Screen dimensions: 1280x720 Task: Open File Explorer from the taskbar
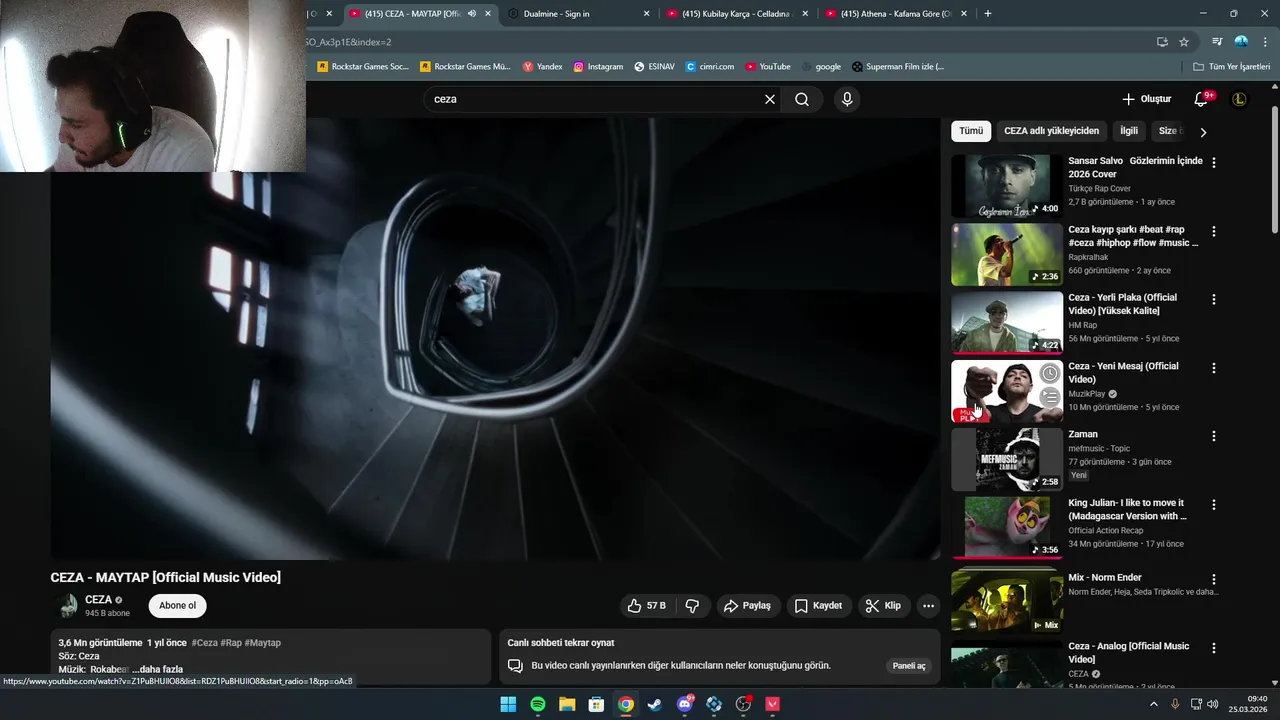(x=567, y=704)
